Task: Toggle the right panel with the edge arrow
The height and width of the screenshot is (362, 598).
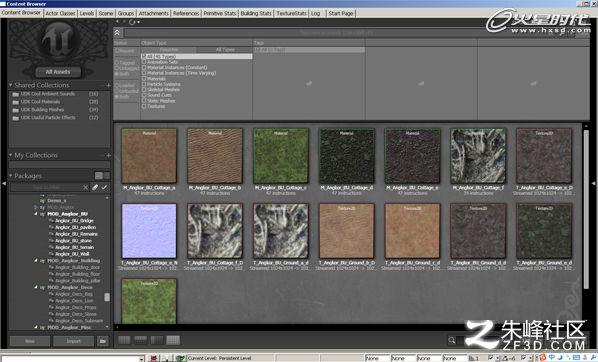Action: click(x=594, y=183)
